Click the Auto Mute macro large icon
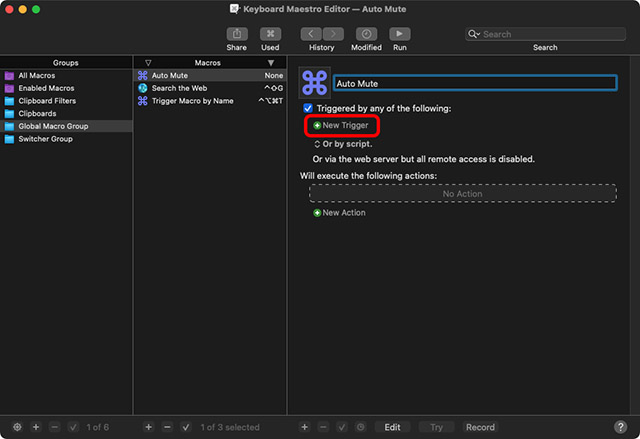The width and height of the screenshot is (640, 439). coord(314,83)
